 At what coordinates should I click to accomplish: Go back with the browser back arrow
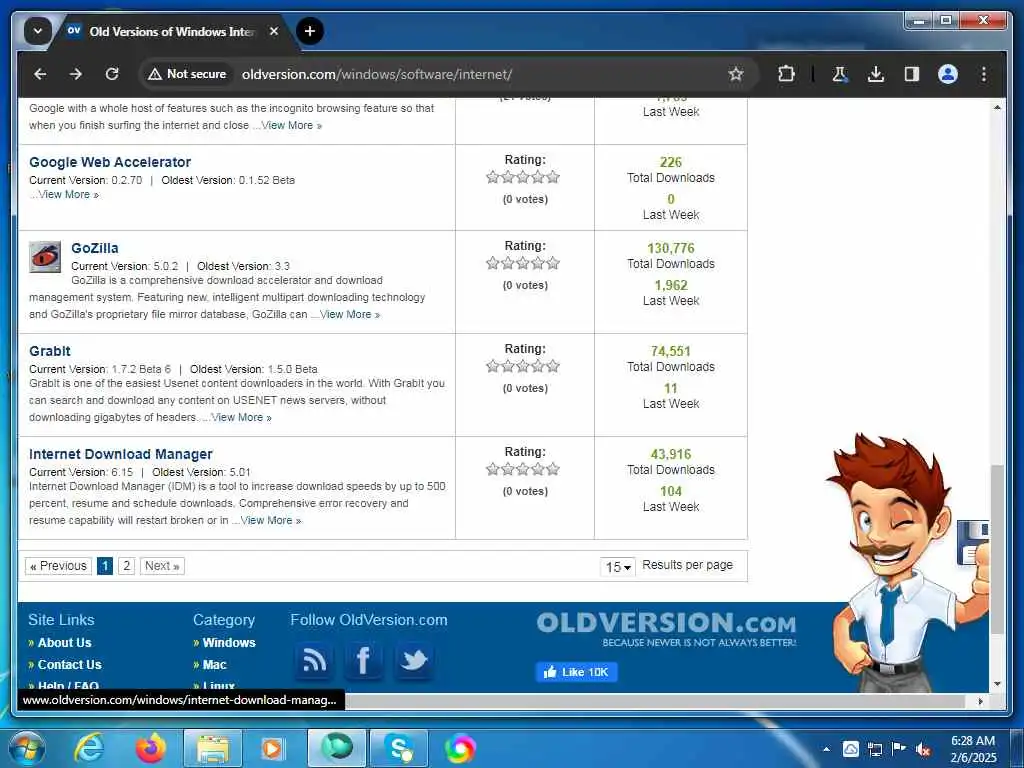coord(40,74)
